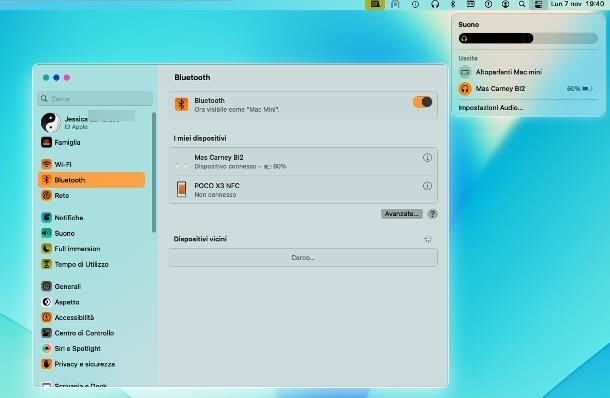The image size is (610, 398).
Task: Open Spotlight search magnifier in menu bar
Action: [x=522, y=4]
